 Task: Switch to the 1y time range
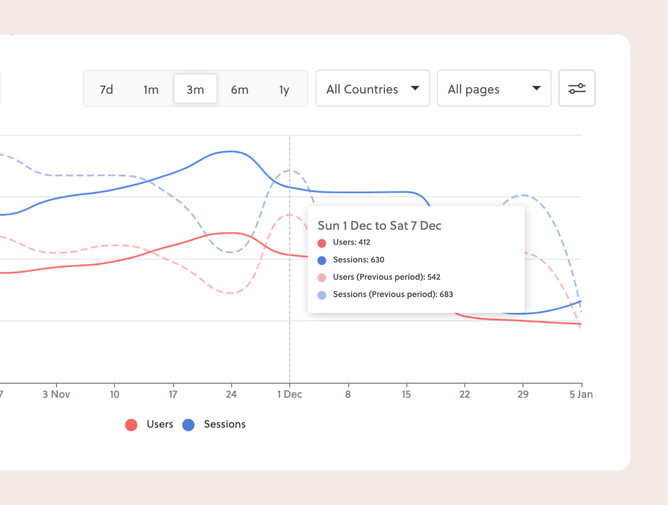coord(284,90)
